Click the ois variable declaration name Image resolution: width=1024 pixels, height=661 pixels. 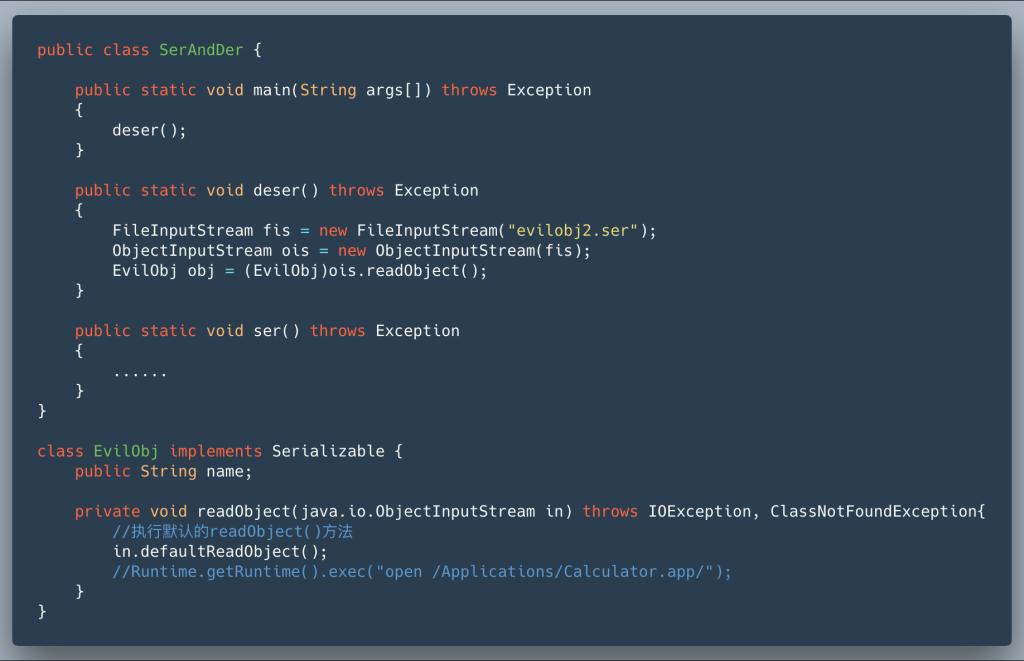click(x=295, y=250)
